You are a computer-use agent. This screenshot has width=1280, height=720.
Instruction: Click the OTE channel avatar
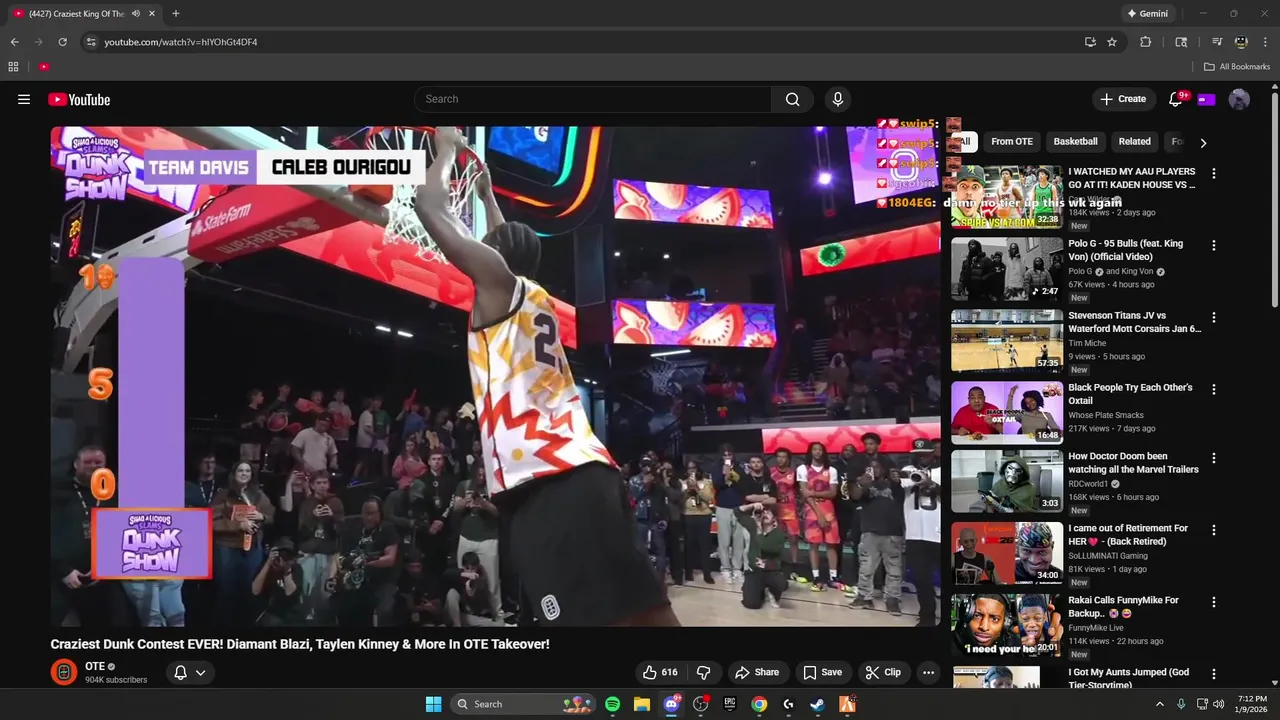[x=64, y=672]
